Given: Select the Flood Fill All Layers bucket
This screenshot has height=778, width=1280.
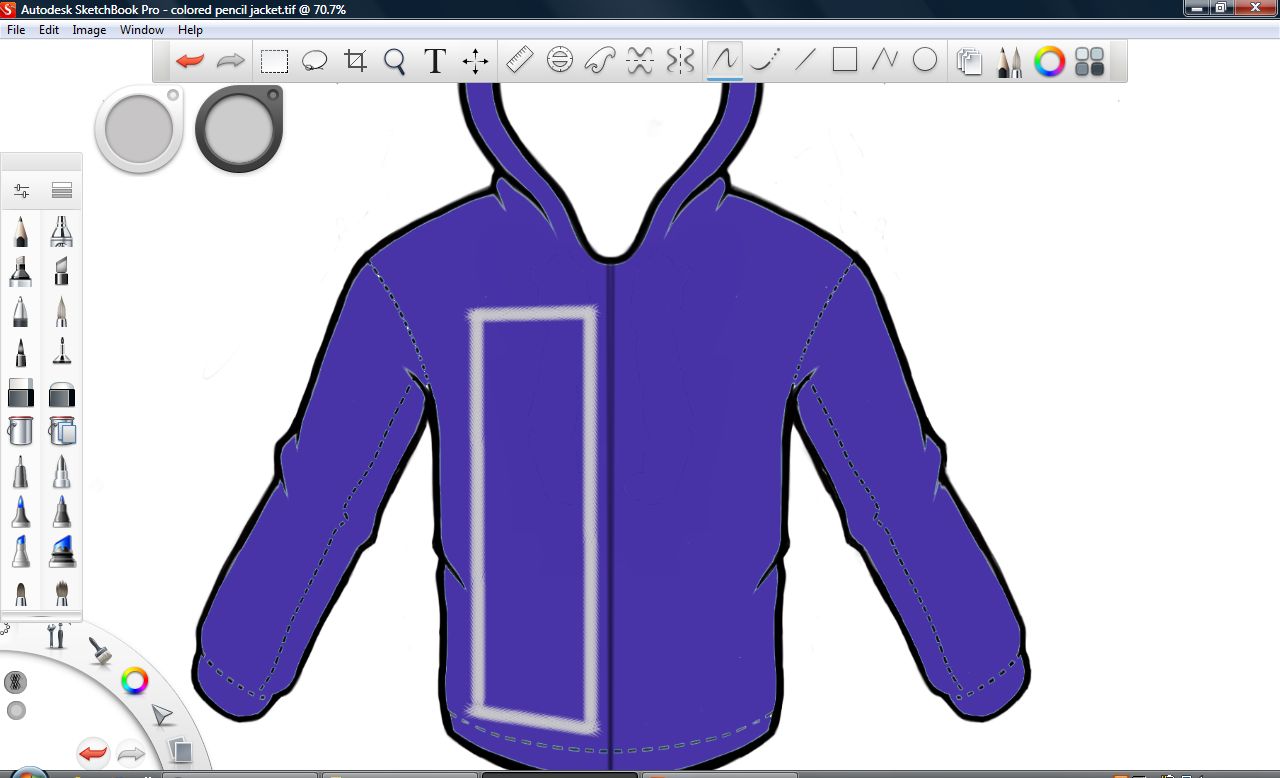Looking at the screenshot, I should click(x=62, y=431).
